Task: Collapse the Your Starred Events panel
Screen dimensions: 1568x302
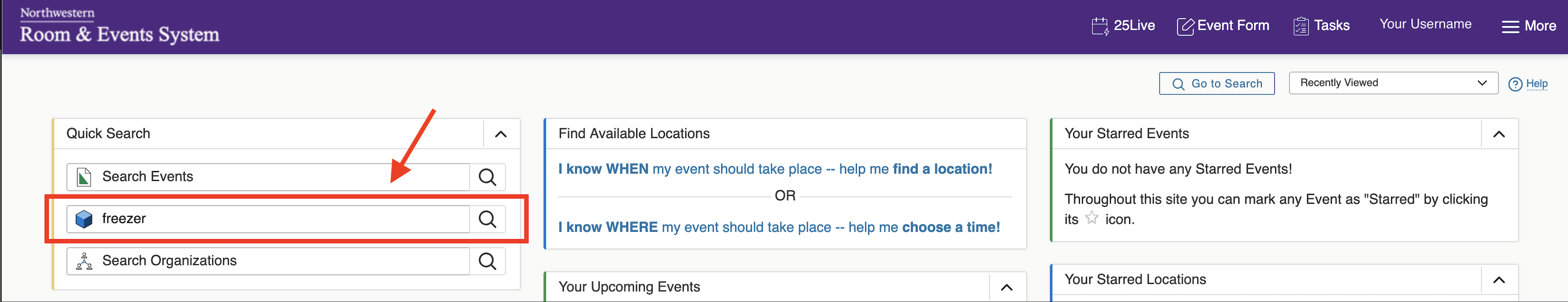Action: coord(1499,134)
